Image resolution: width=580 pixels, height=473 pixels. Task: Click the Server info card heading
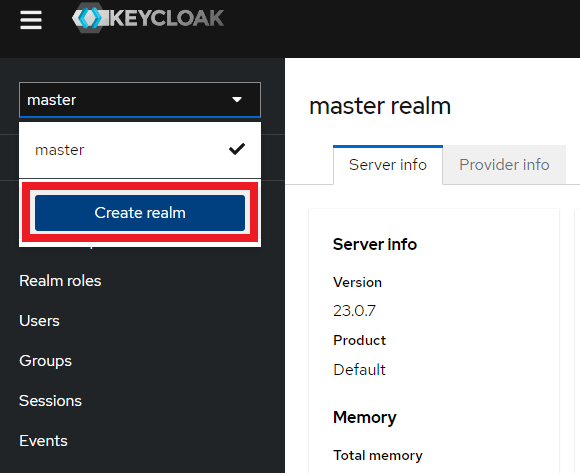375,244
